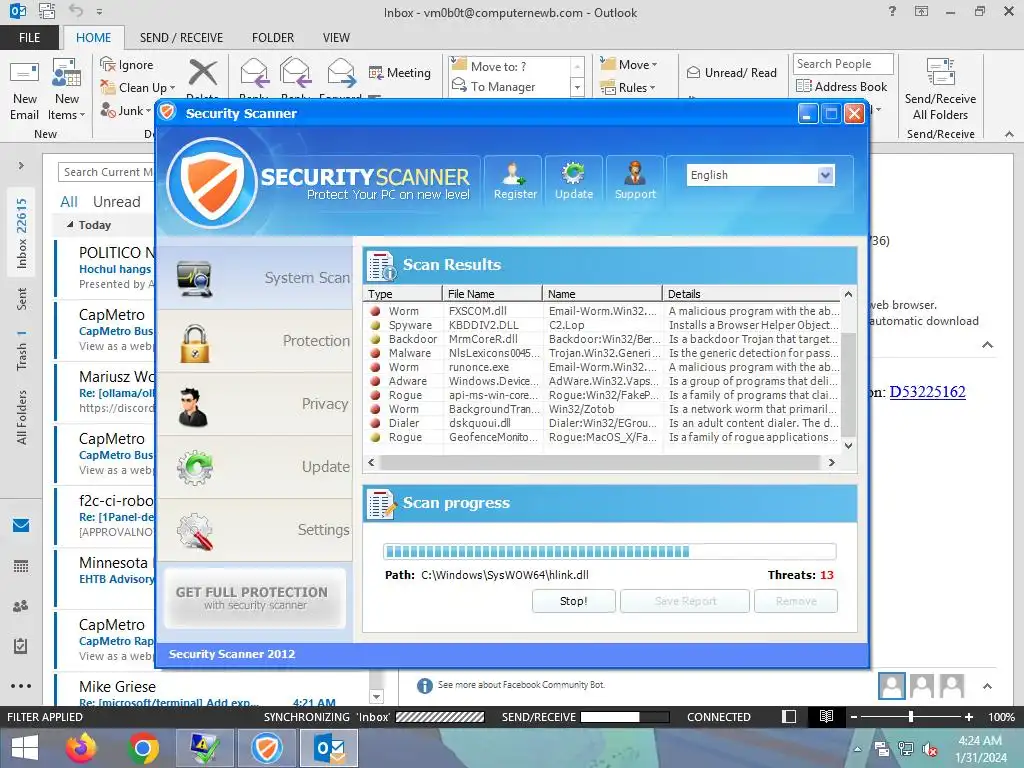Click the Reply All envelope icon
The height and width of the screenshot is (768, 1024).
(x=295, y=72)
